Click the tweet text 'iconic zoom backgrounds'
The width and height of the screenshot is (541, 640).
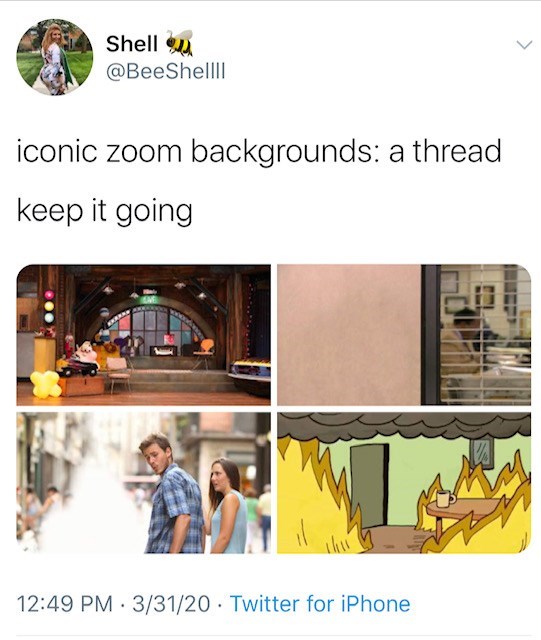coord(194,151)
